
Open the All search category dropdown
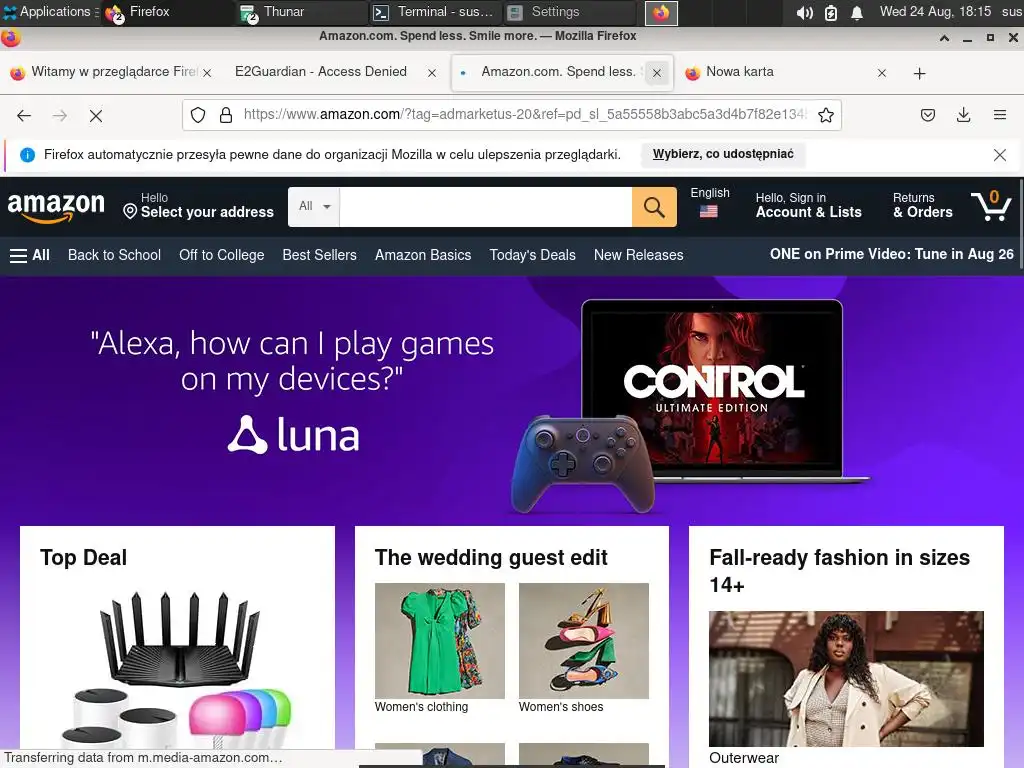click(x=314, y=207)
